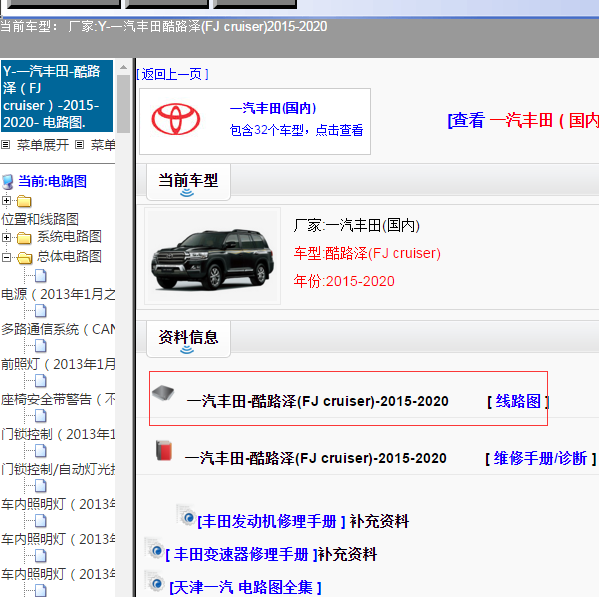Open 丰田发动机修理手册 link

click(x=271, y=521)
